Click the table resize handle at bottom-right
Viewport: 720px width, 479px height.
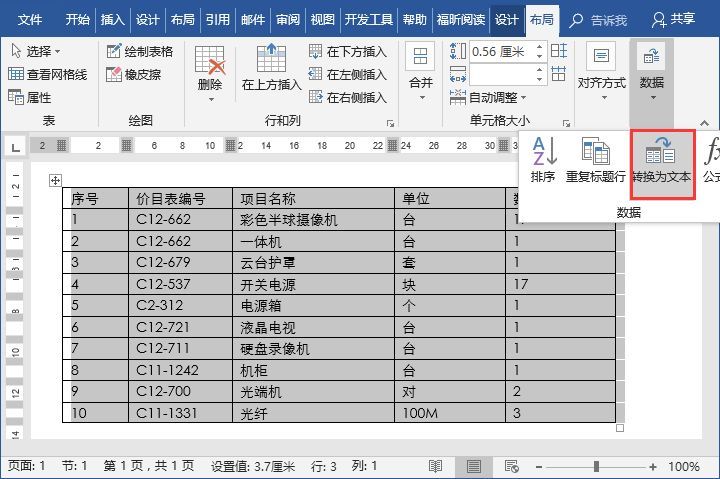click(620, 428)
